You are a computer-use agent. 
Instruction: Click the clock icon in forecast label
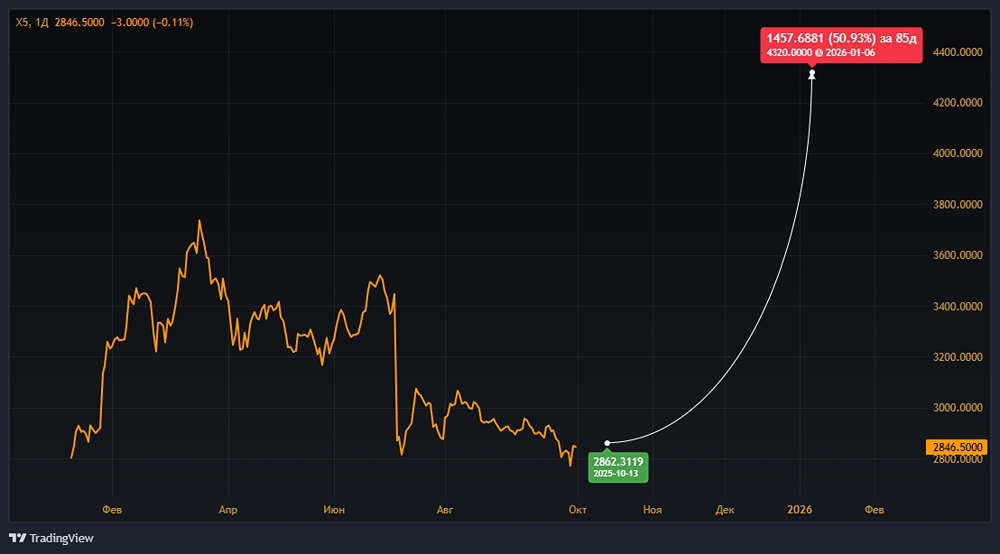tap(819, 53)
